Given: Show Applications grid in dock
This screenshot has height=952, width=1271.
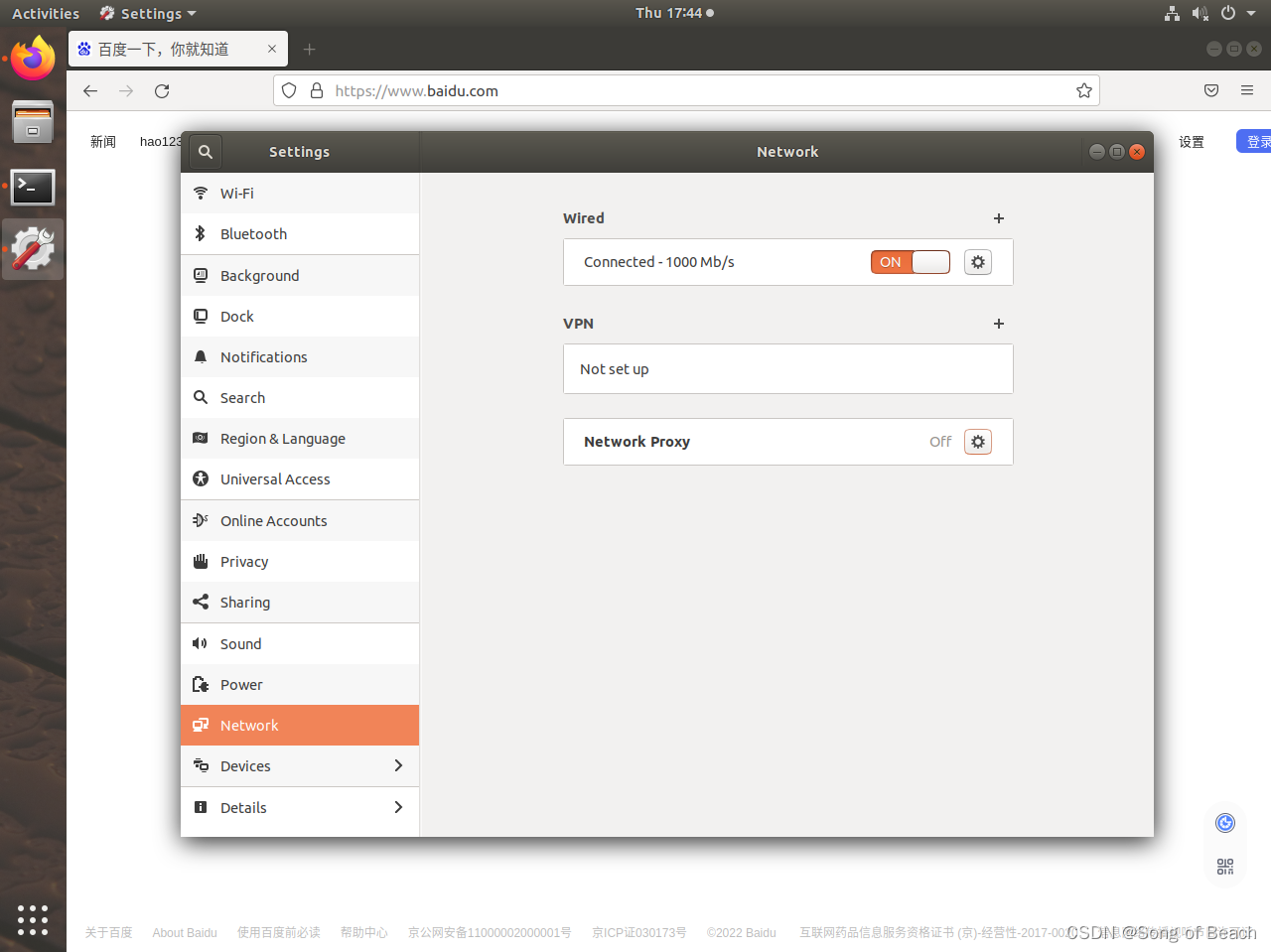Looking at the screenshot, I should point(33,919).
